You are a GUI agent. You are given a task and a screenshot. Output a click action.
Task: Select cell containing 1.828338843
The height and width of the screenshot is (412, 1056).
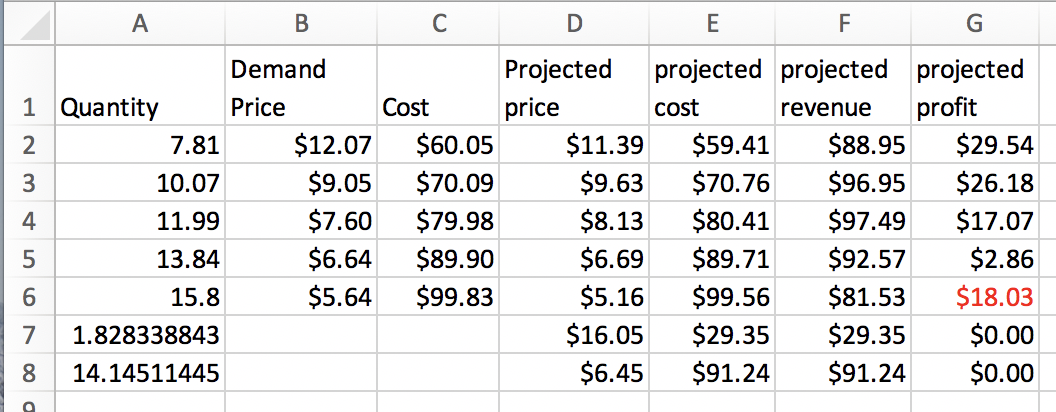pos(140,335)
